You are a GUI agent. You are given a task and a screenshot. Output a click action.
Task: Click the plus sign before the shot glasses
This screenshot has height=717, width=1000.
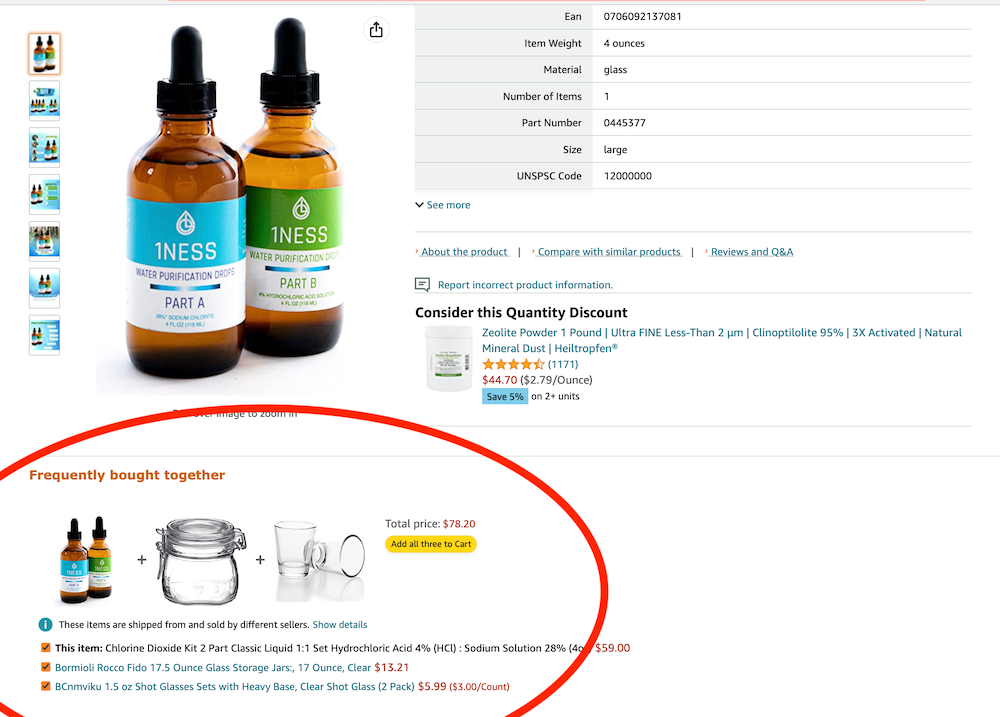pyautogui.click(x=260, y=559)
